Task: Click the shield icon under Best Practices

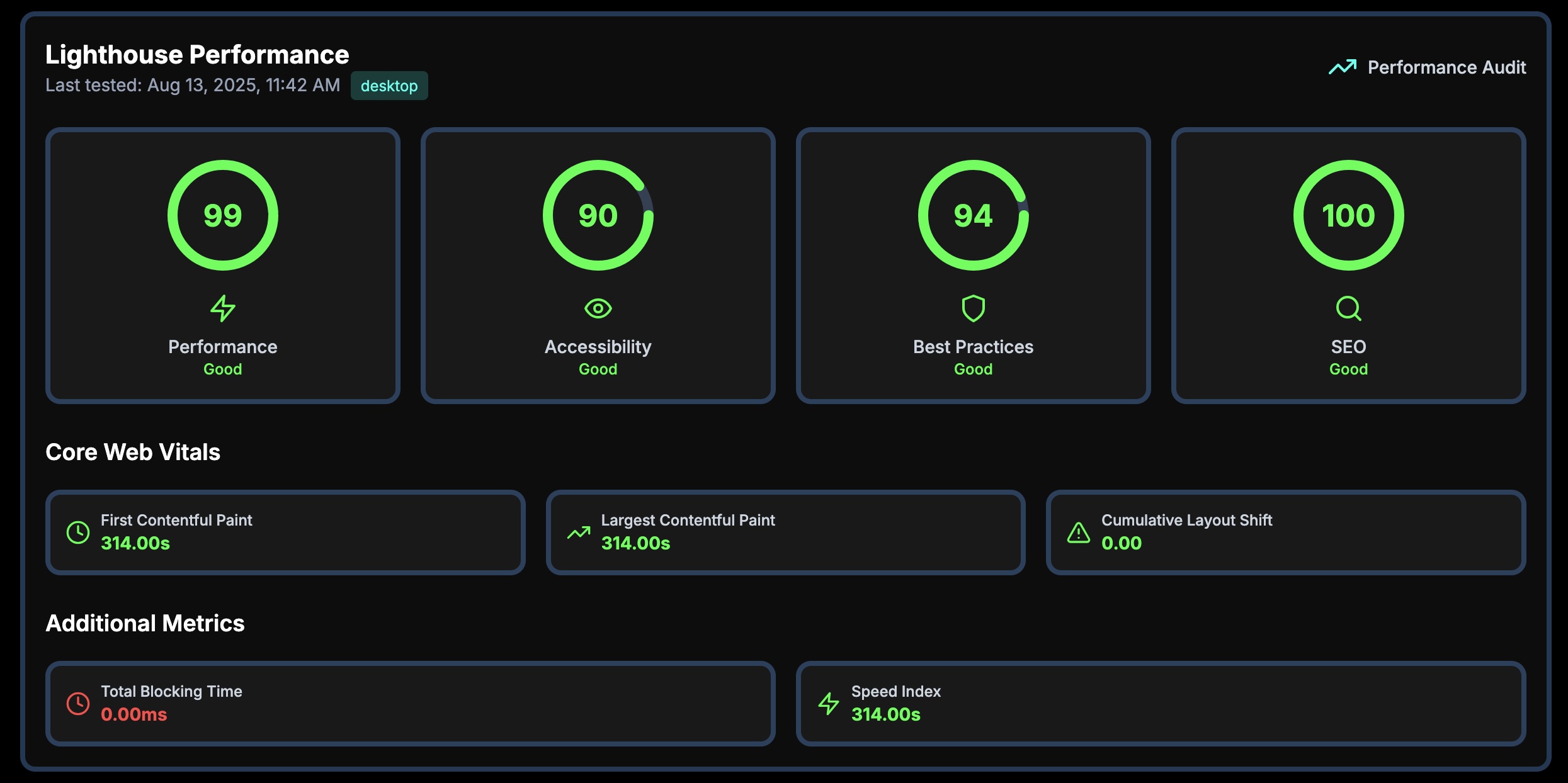Action: (x=972, y=308)
